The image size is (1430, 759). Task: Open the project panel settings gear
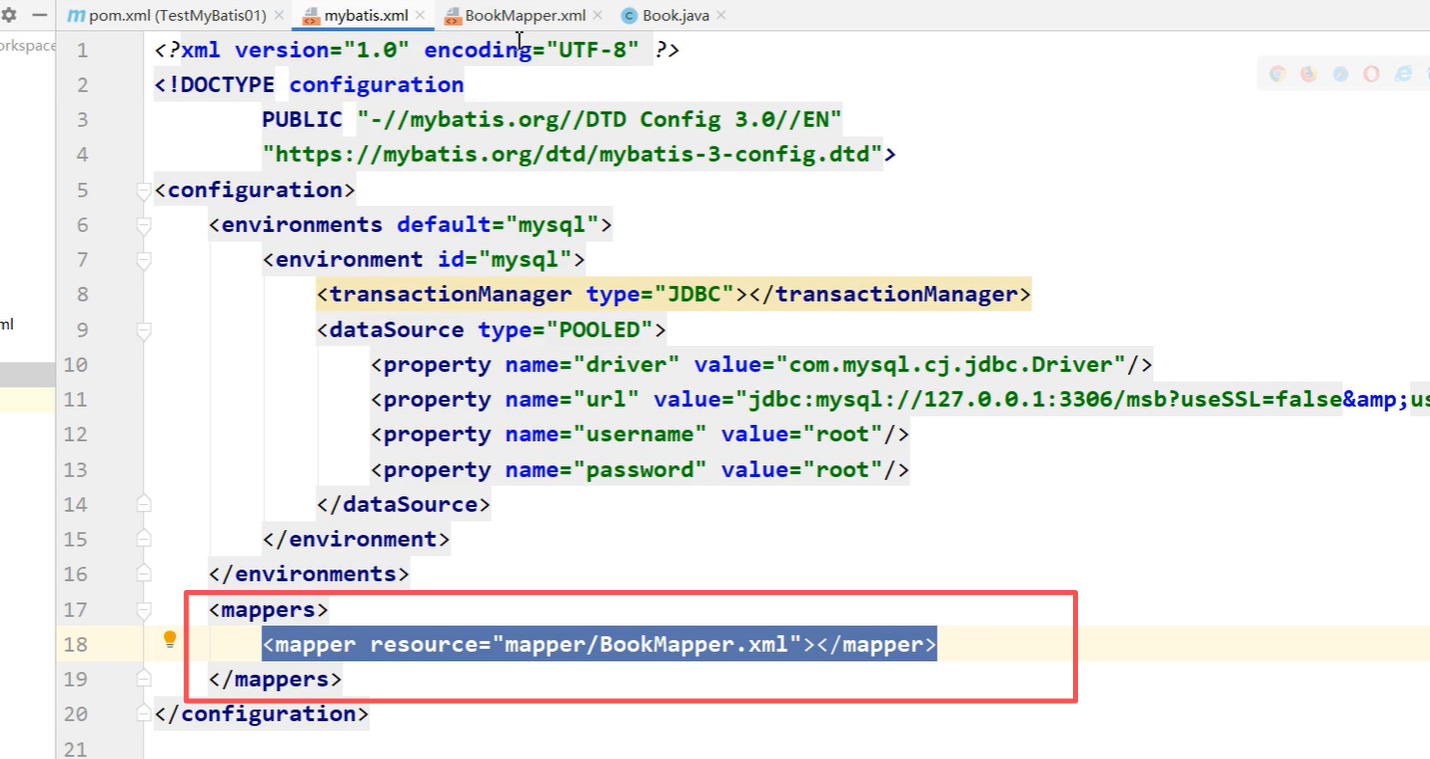tap(9, 16)
